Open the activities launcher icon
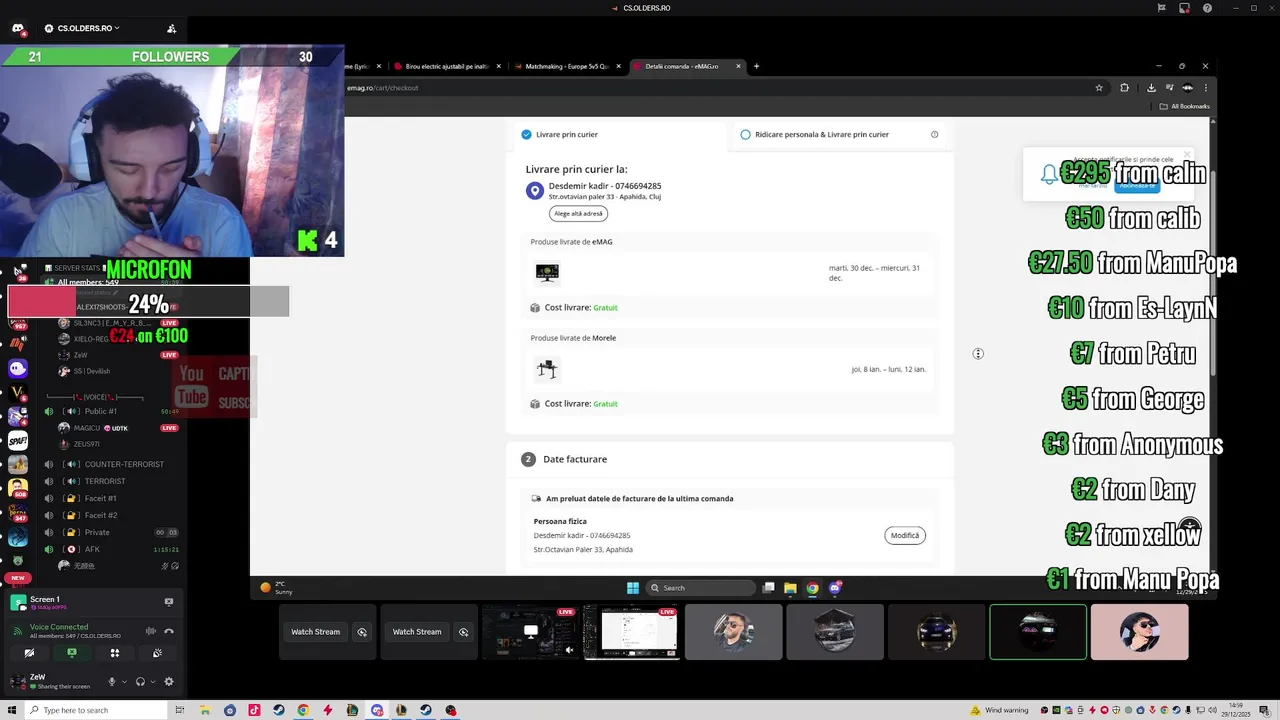 pyautogui.click(x=115, y=653)
